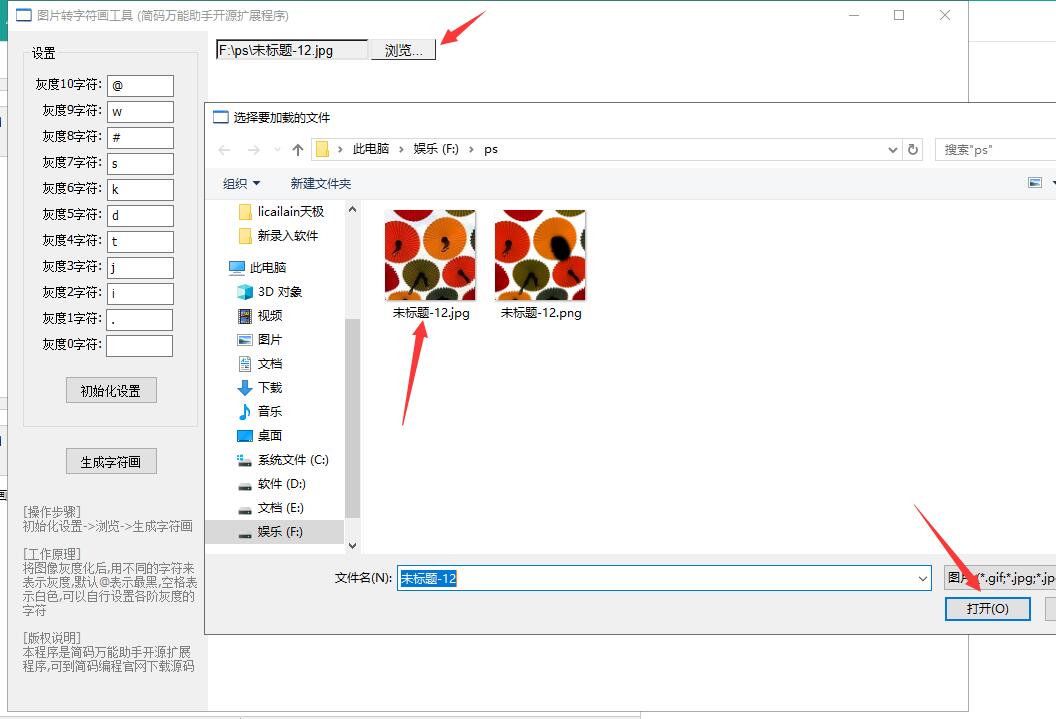Change the view mode via the top-right icon

(1035, 183)
